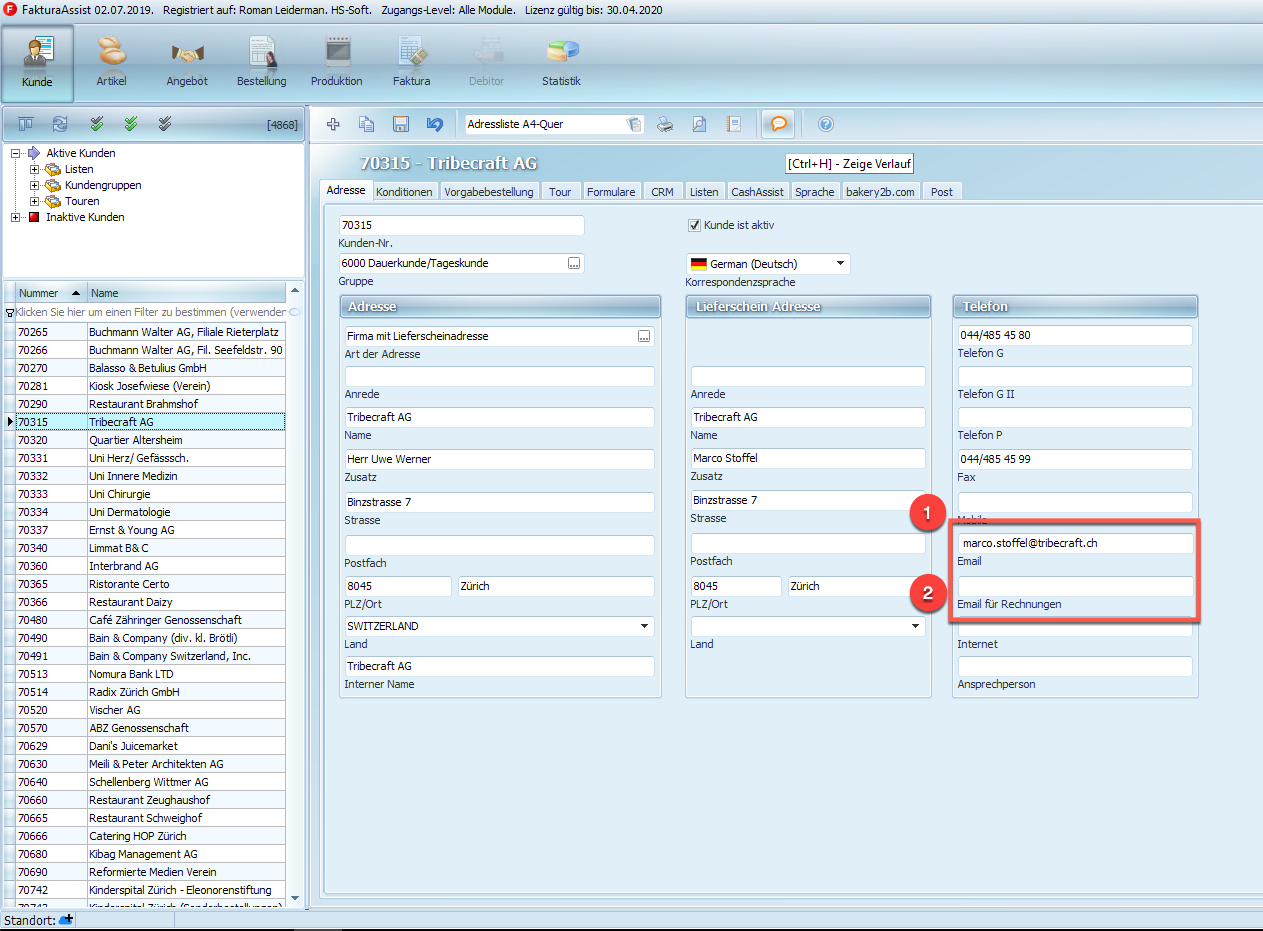This screenshot has width=1263, height=931.
Task: Open the Bestellung module
Action: [x=261, y=63]
